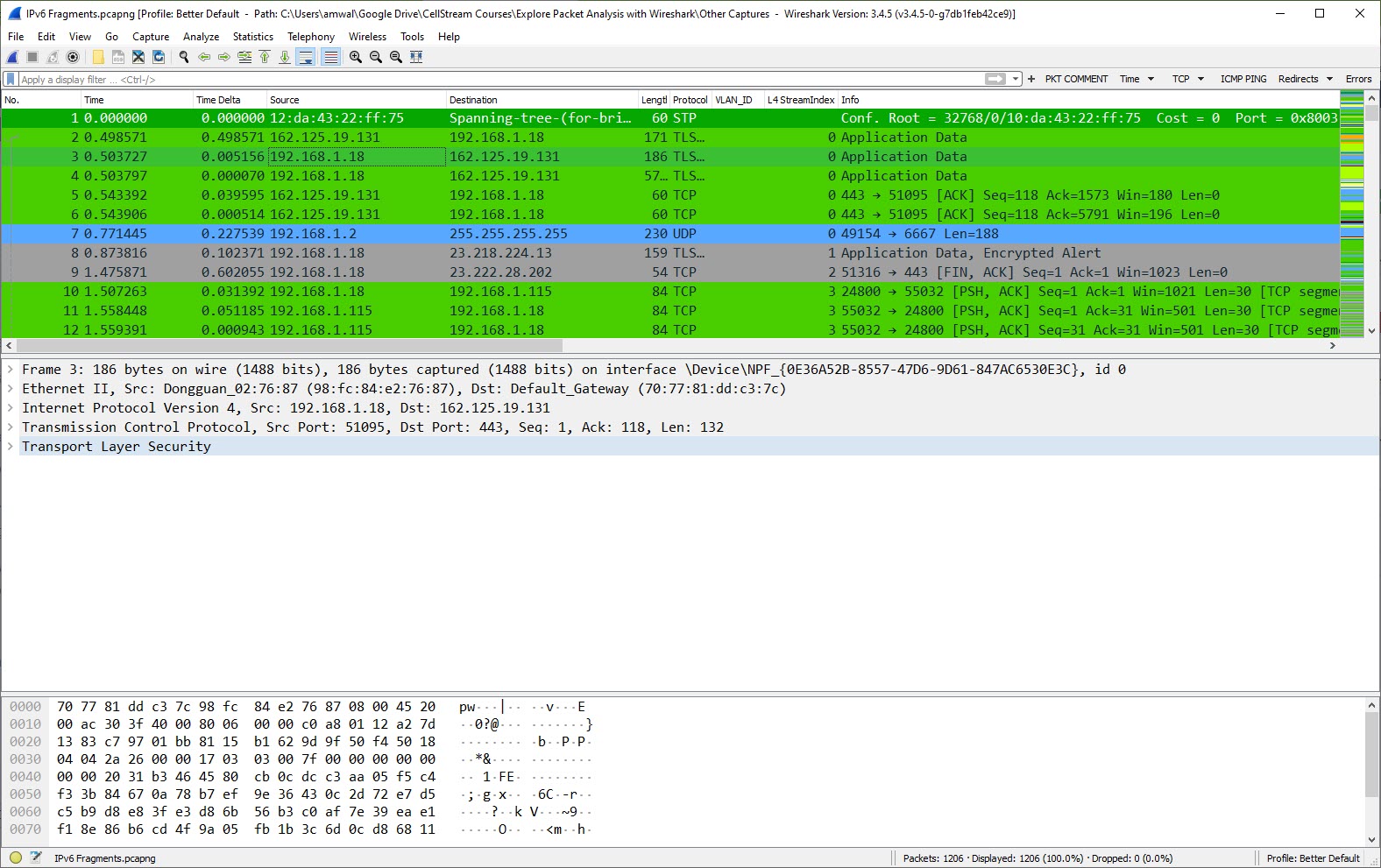This screenshot has height=868, width=1381.
Task: Open the Telephony menu
Action: pyautogui.click(x=311, y=37)
